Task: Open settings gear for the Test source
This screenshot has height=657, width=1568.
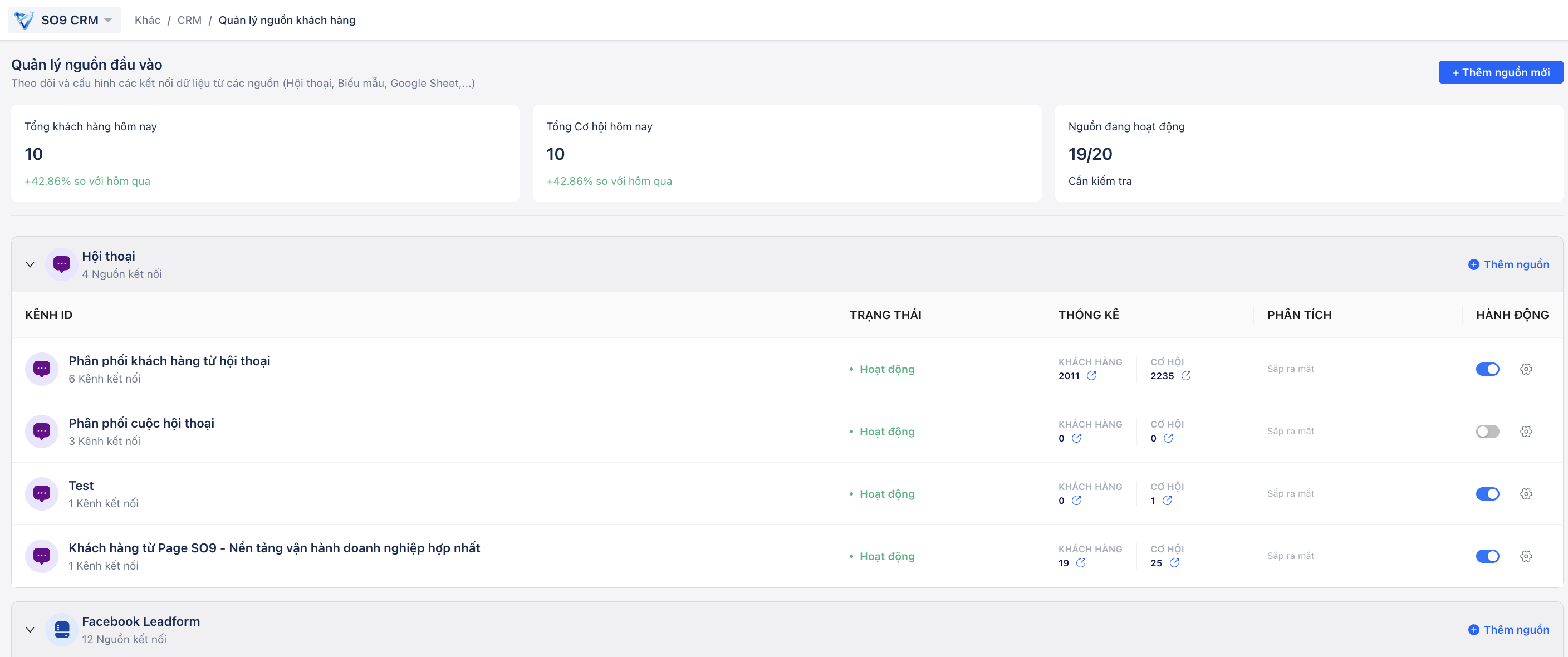Action: (1525, 494)
